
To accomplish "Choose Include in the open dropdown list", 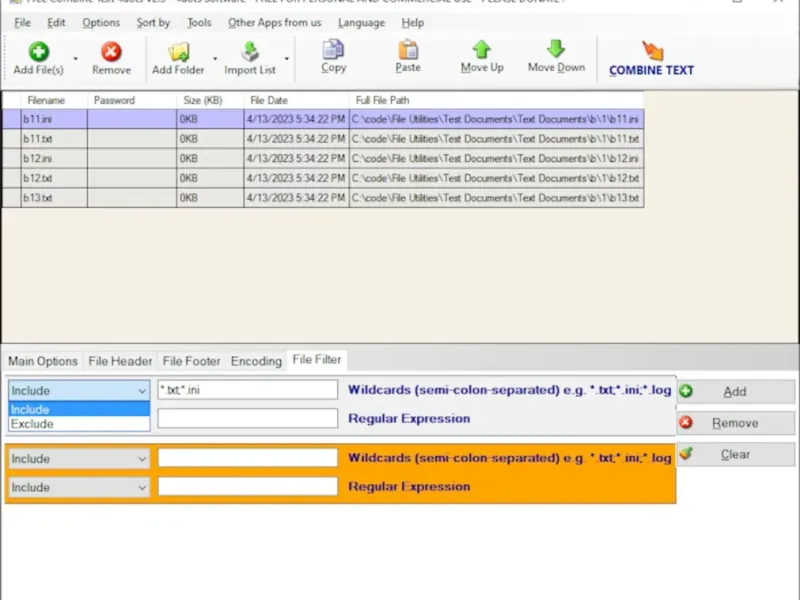I will pyautogui.click(x=79, y=409).
